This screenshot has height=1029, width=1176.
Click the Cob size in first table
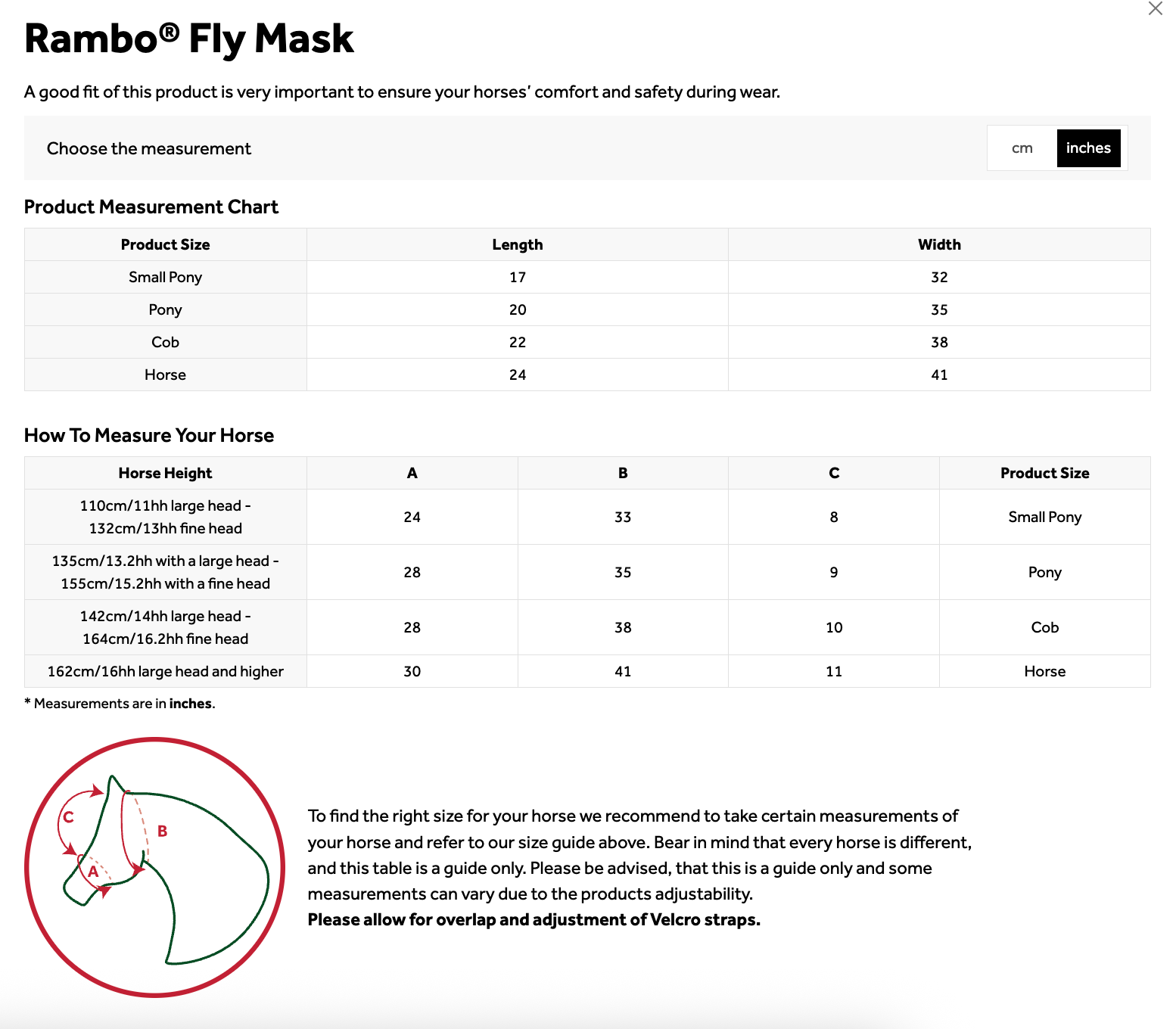point(165,342)
